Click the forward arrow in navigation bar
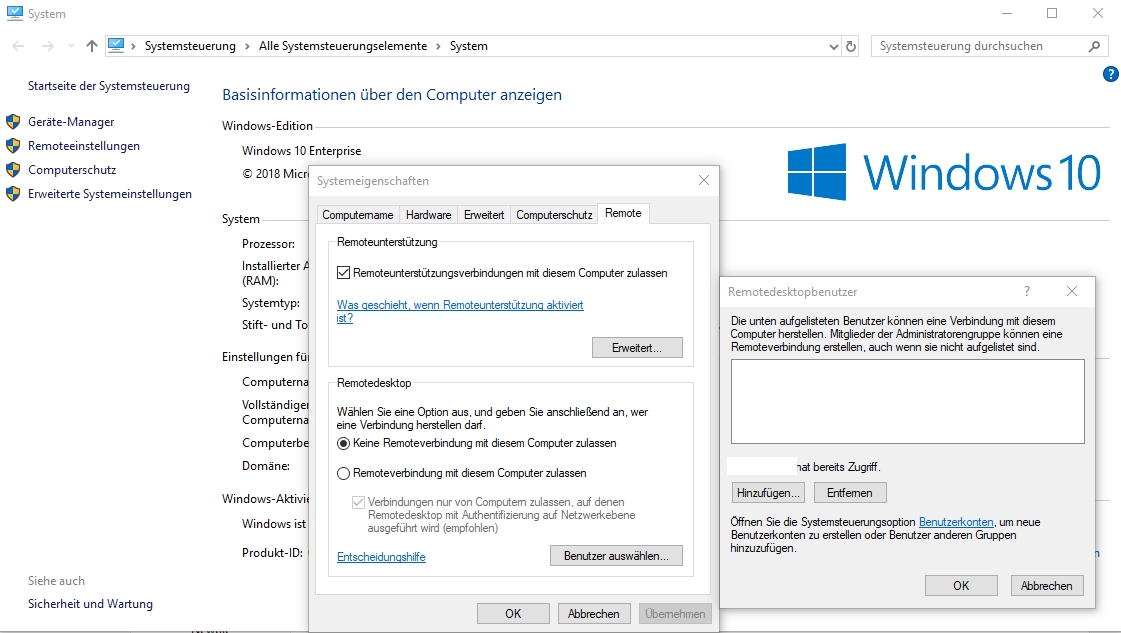 [x=47, y=46]
